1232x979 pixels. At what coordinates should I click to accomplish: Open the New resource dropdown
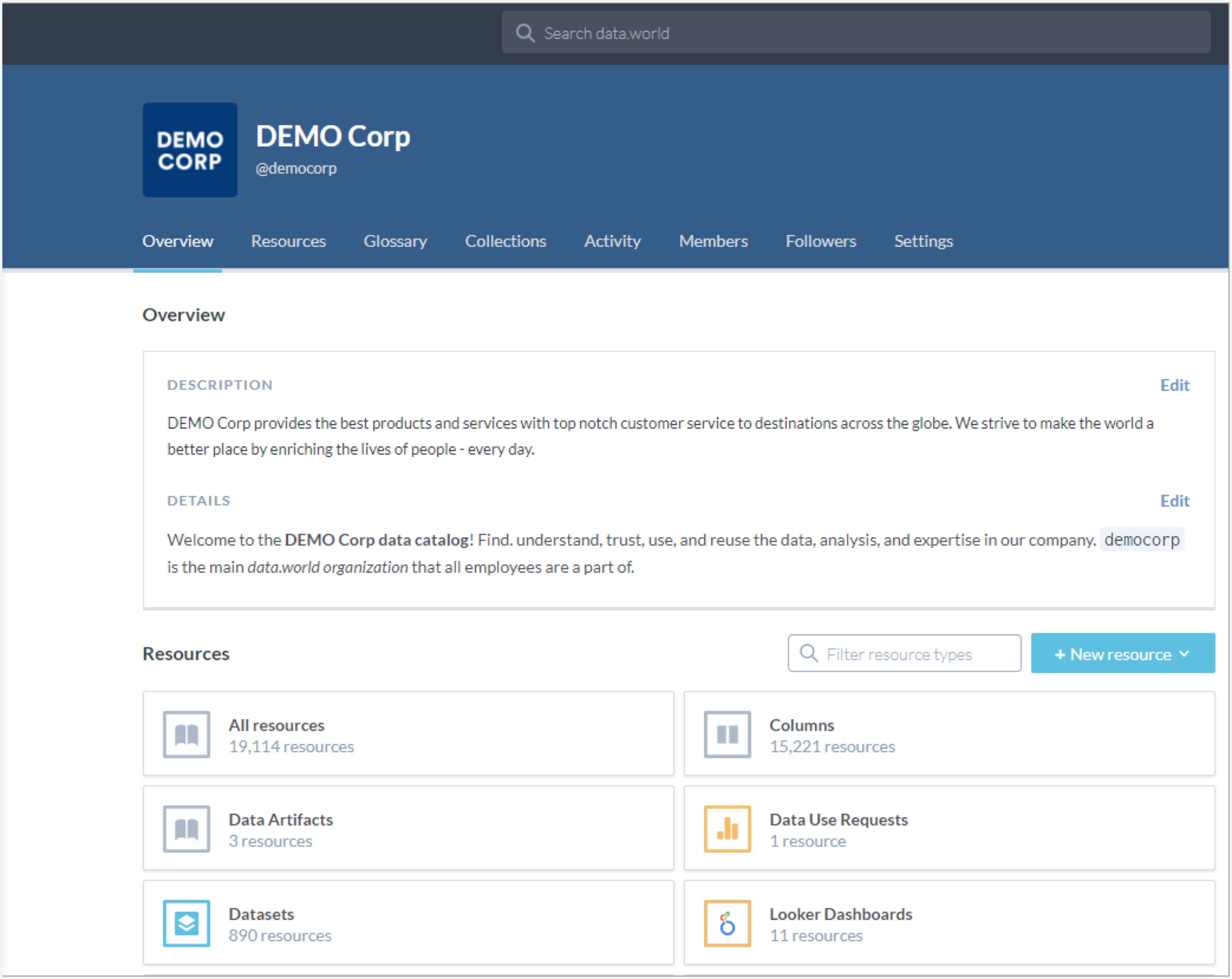pos(1122,653)
